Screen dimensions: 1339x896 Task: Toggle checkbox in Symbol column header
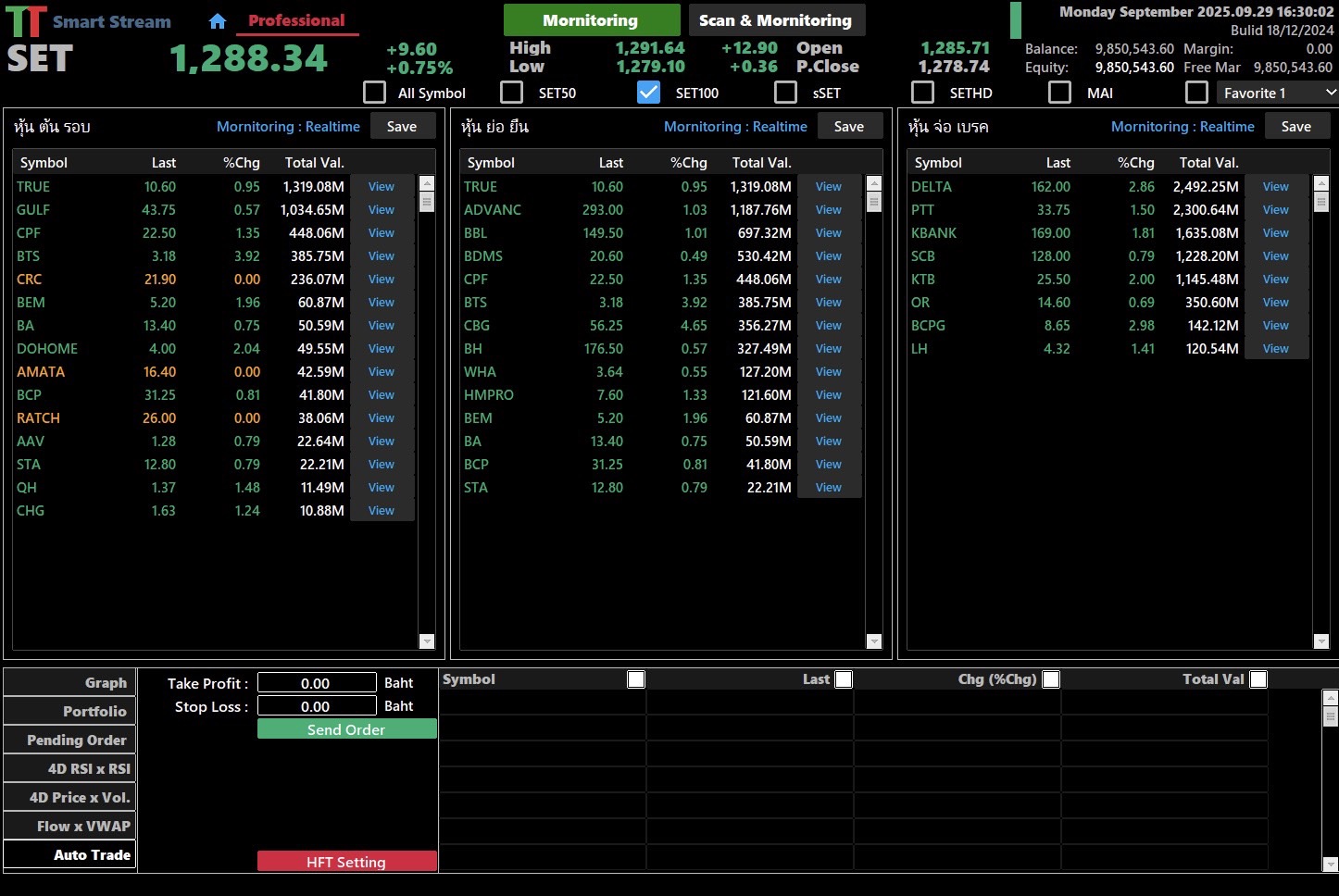(636, 679)
